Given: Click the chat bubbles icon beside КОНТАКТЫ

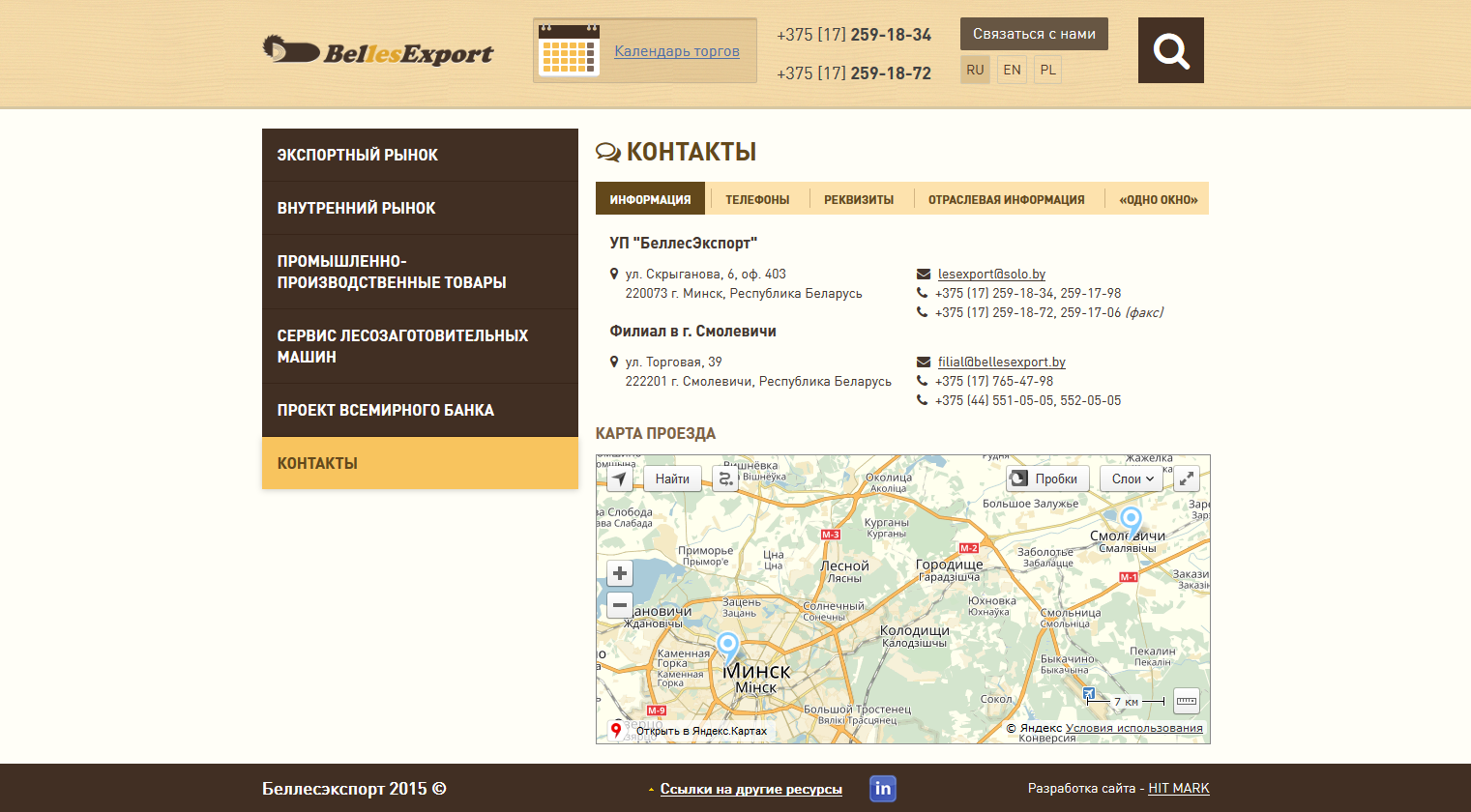Looking at the screenshot, I should pyautogui.click(x=608, y=152).
